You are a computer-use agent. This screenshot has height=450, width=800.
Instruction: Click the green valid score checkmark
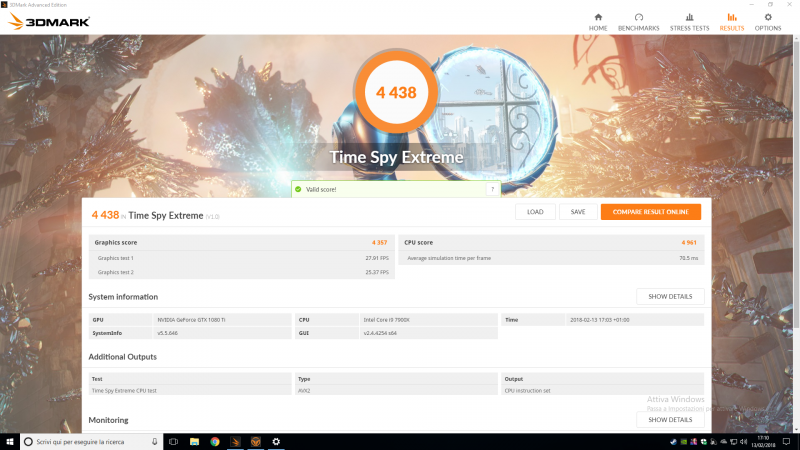(298, 189)
